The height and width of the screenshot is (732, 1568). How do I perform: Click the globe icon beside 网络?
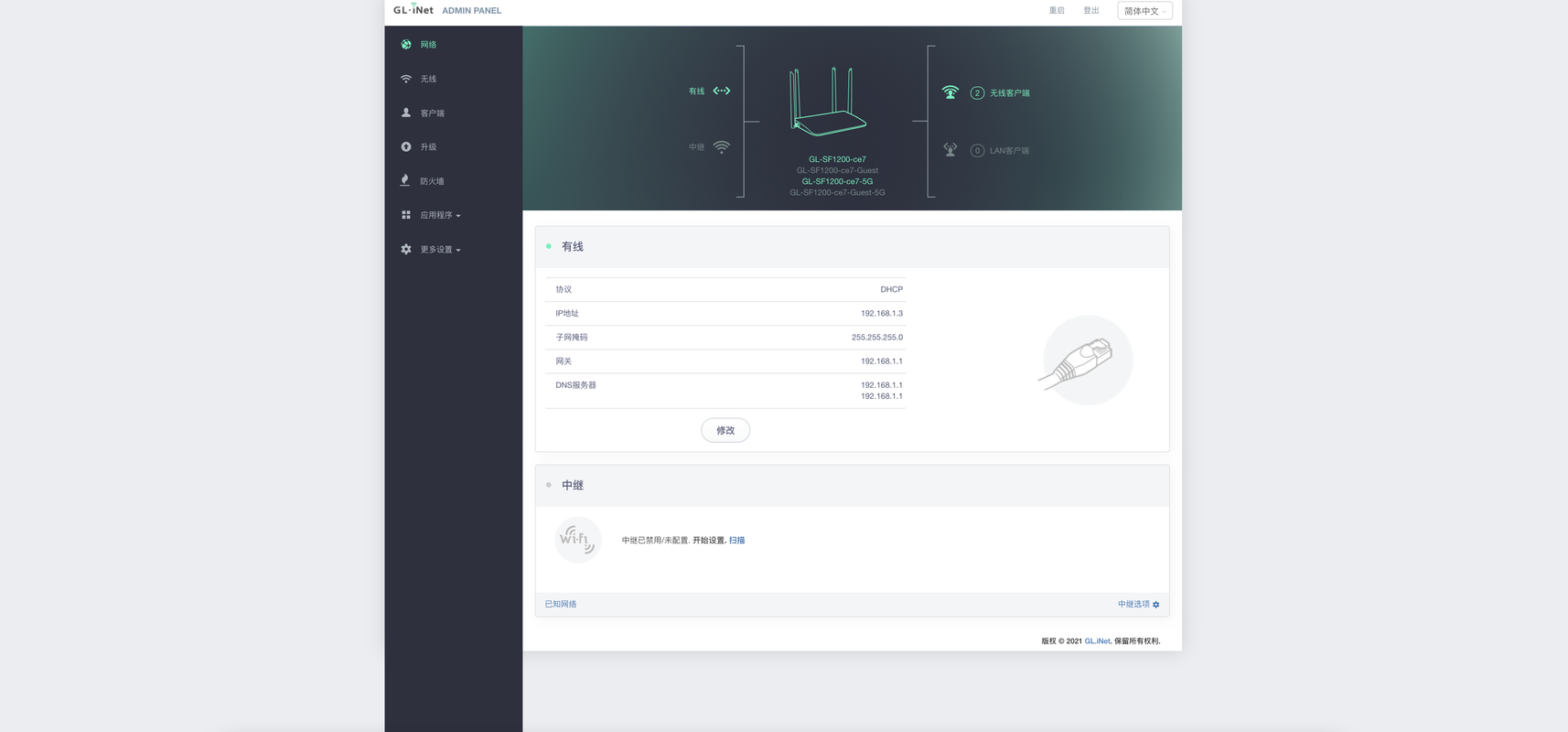coord(406,44)
